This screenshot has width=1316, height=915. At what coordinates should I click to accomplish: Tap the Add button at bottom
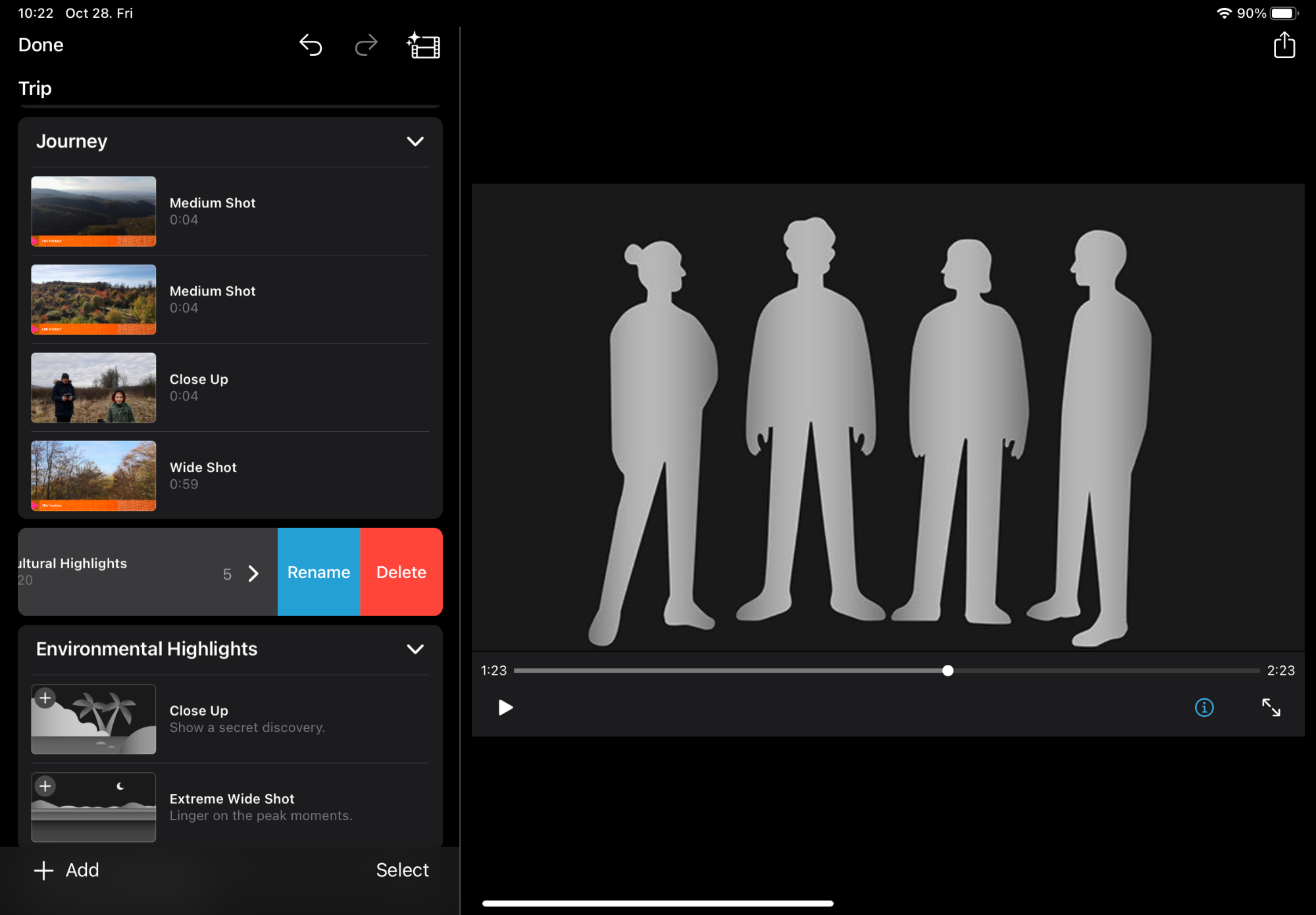click(x=66, y=870)
